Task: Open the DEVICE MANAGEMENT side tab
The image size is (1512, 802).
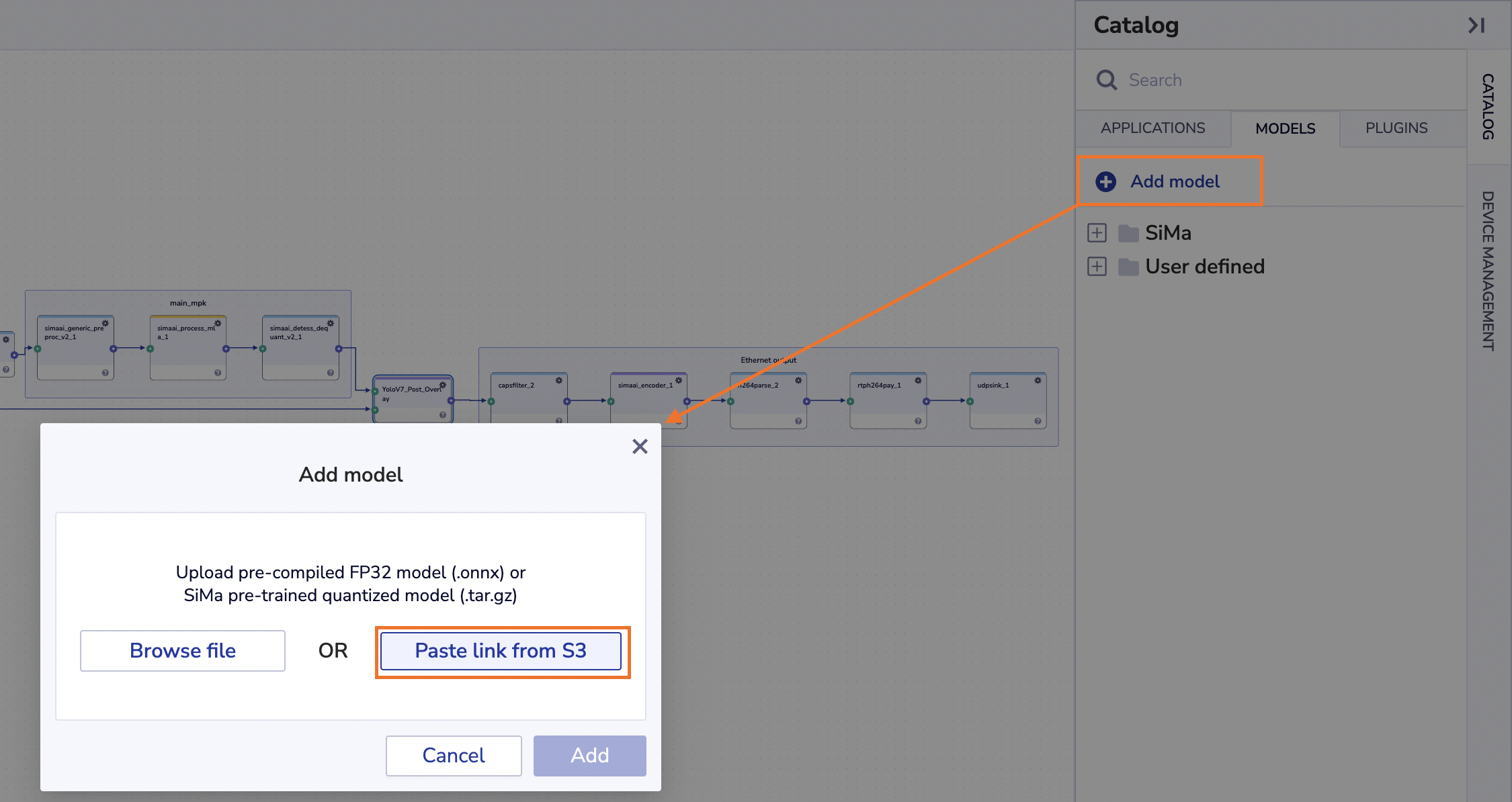Action: [1488, 270]
